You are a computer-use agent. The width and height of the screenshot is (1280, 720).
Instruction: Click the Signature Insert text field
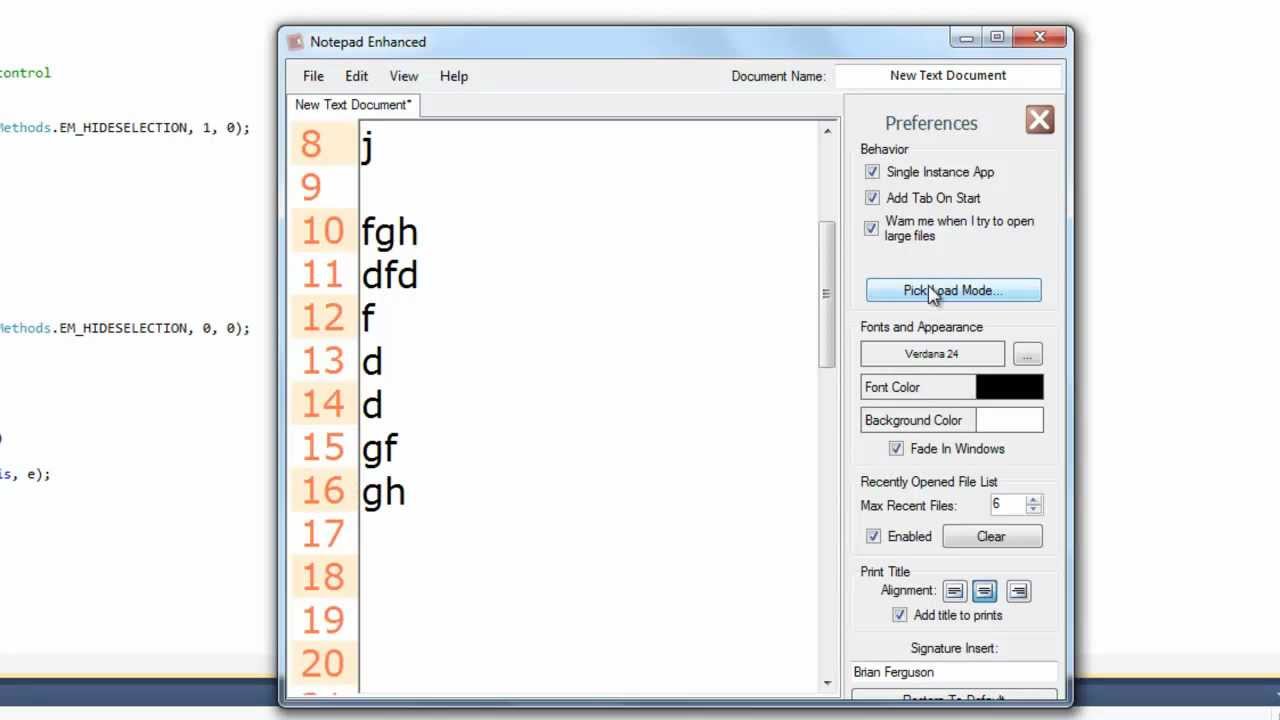[954, 672]
